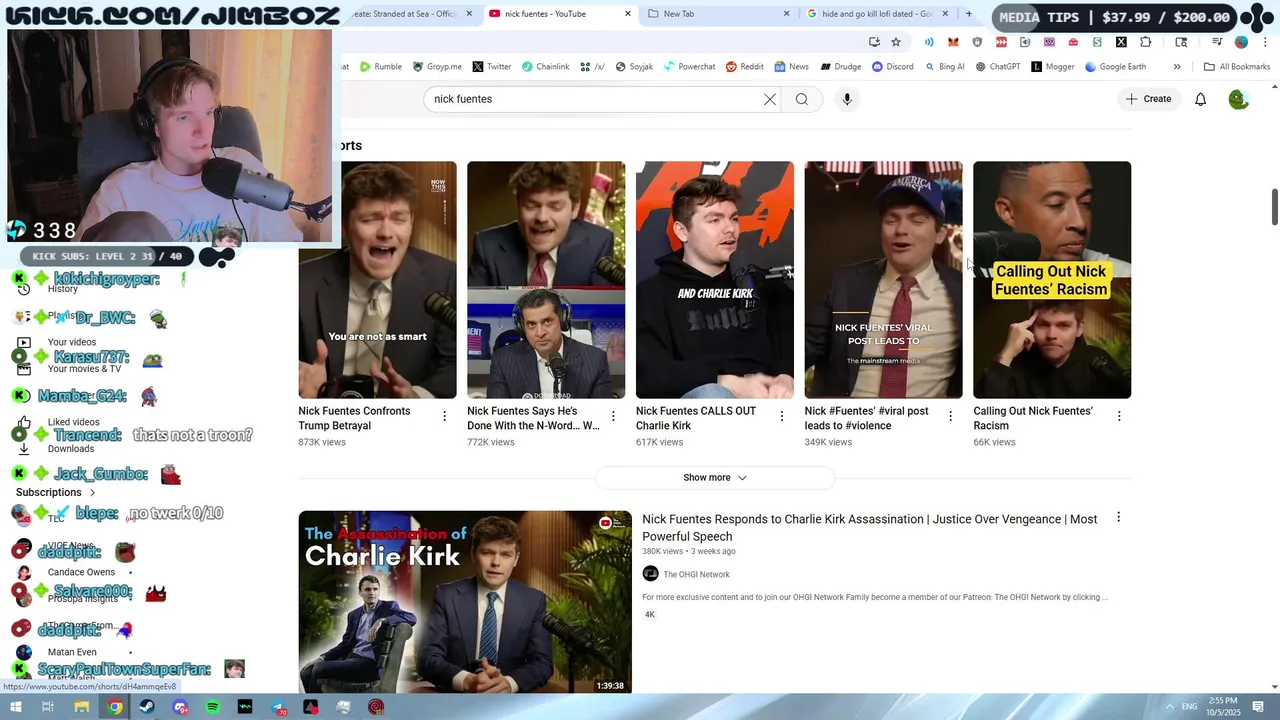The height and width of the screenshot is (720, 1280).
Task: Click the Powerchat bookmark
Action: point(689,67)
